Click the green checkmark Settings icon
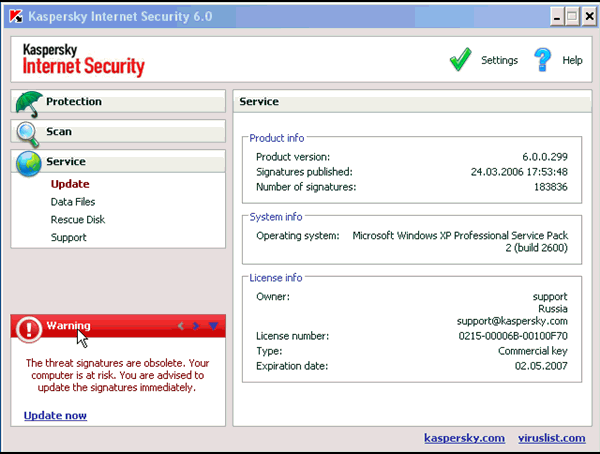The width and height of the screenshot is (600, 454). point(460,59)
